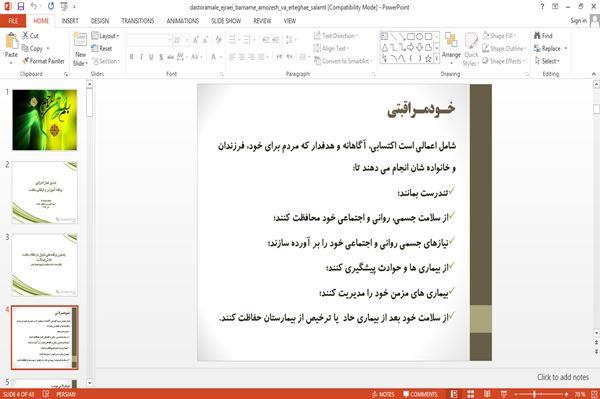Click the Save icon in quick access toolbar
The height and width of the screenshot is (399, 600).
pyautogui.click(x=21, y=7)
